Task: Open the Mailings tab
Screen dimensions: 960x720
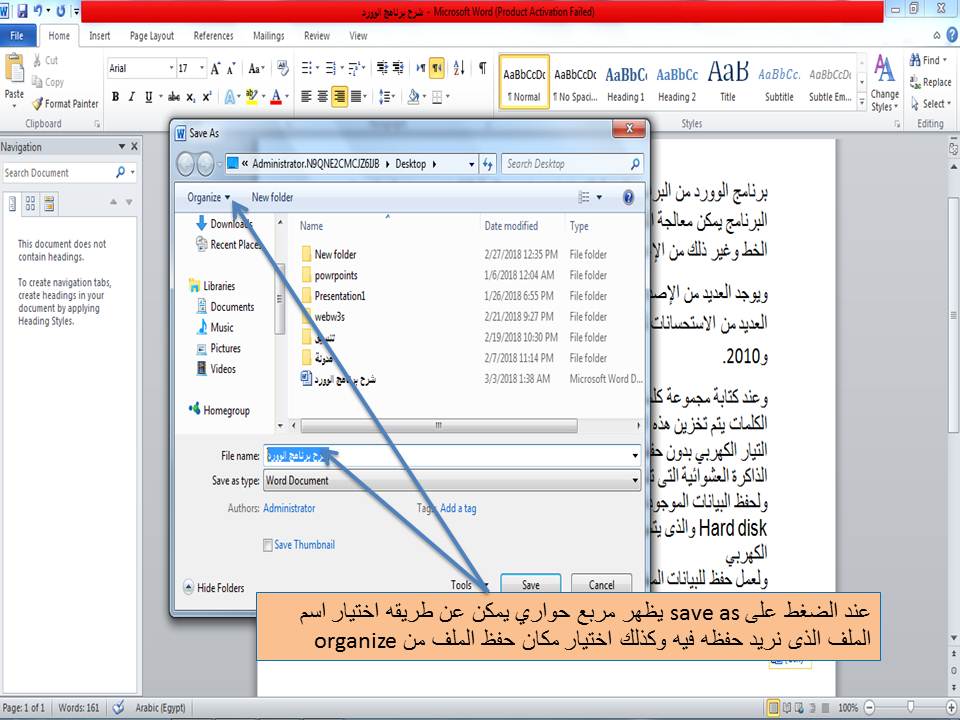Action: tap(268, 36)
